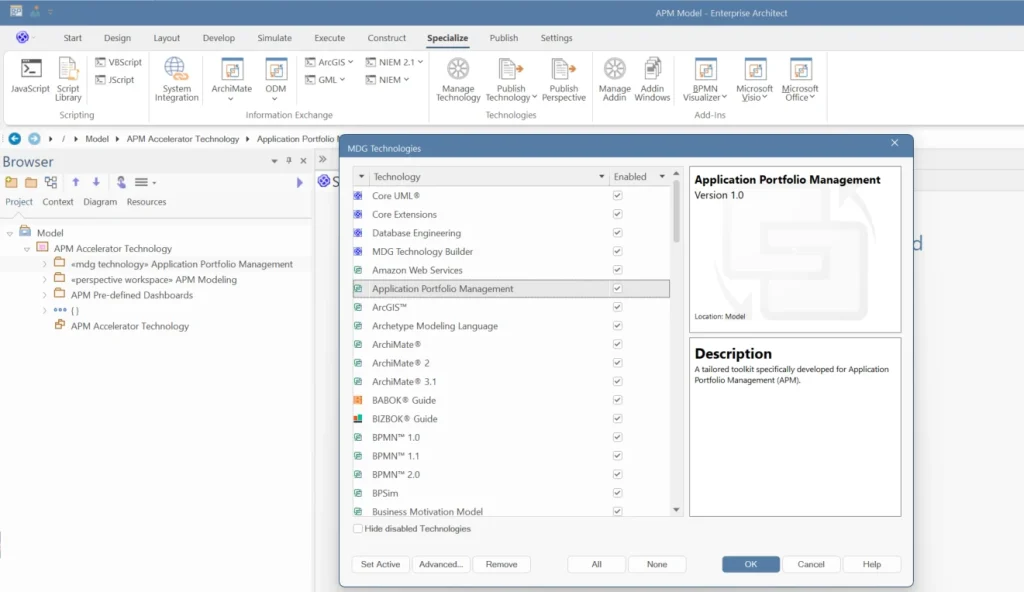
Task: Open the Settings ribbon tab
Action: point(556,38)
